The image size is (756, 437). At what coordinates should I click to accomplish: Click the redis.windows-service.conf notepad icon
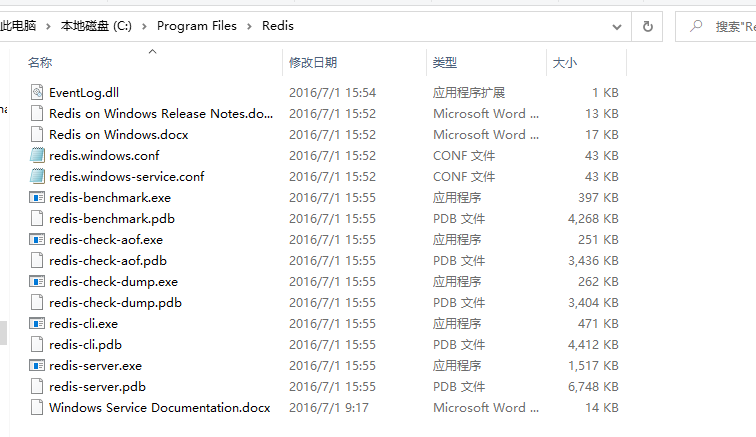click(x=37, y=177)
